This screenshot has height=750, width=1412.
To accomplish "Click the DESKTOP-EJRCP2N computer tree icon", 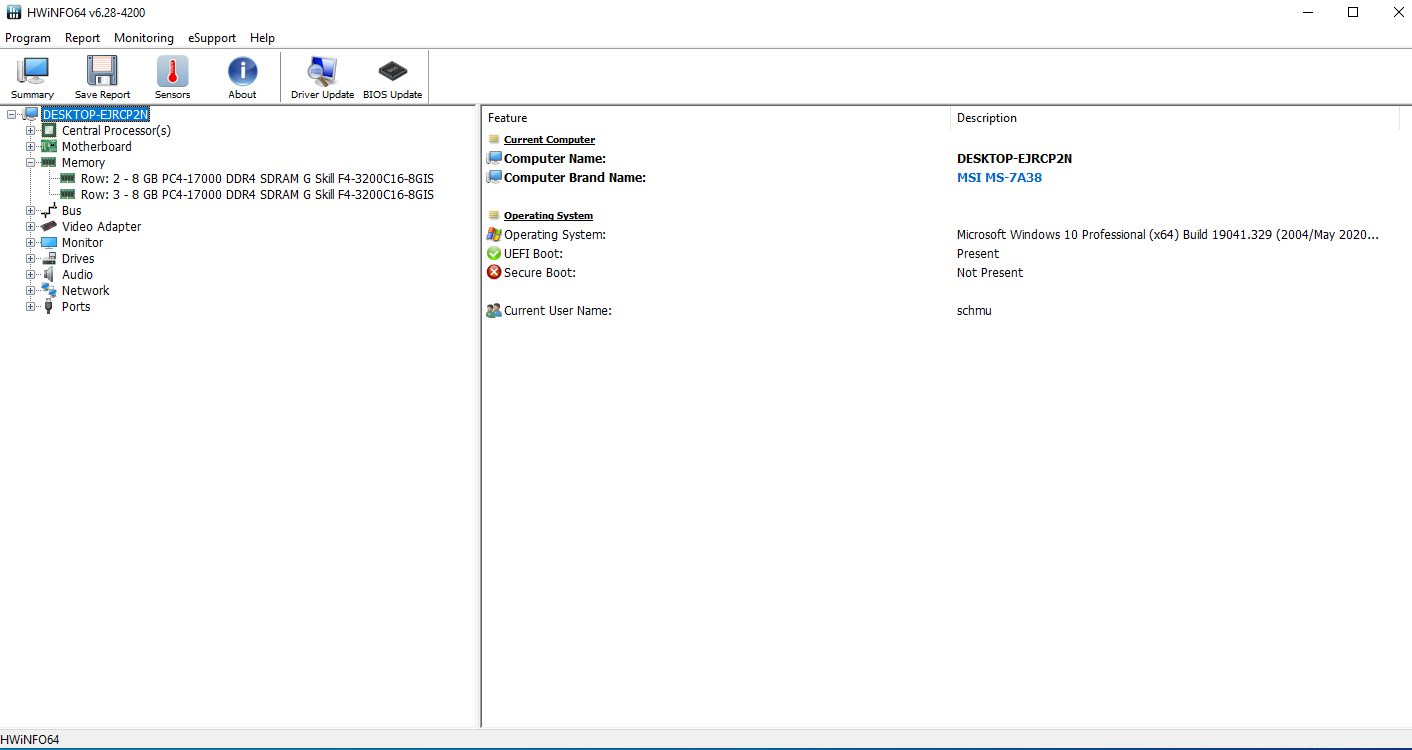I will click(x=30, y=114).
